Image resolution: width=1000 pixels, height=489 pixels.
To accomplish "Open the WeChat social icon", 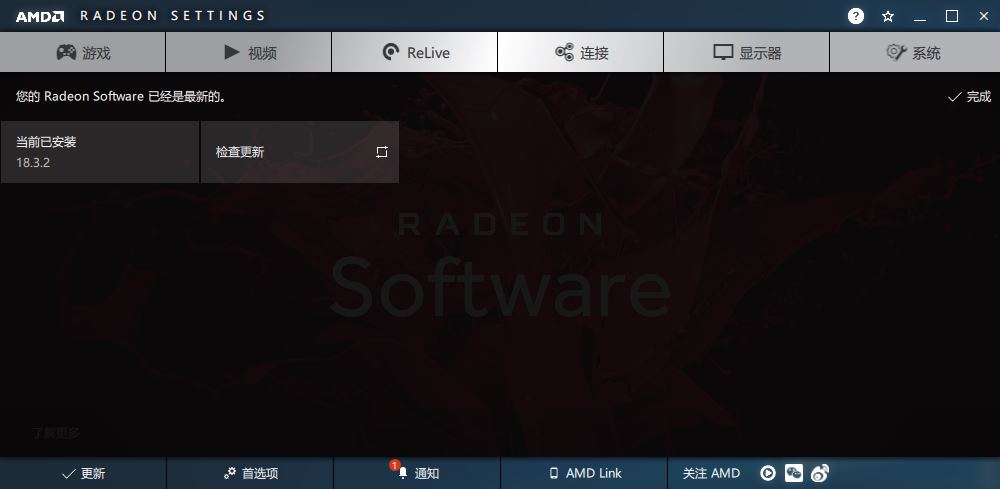I will [793, 472].
